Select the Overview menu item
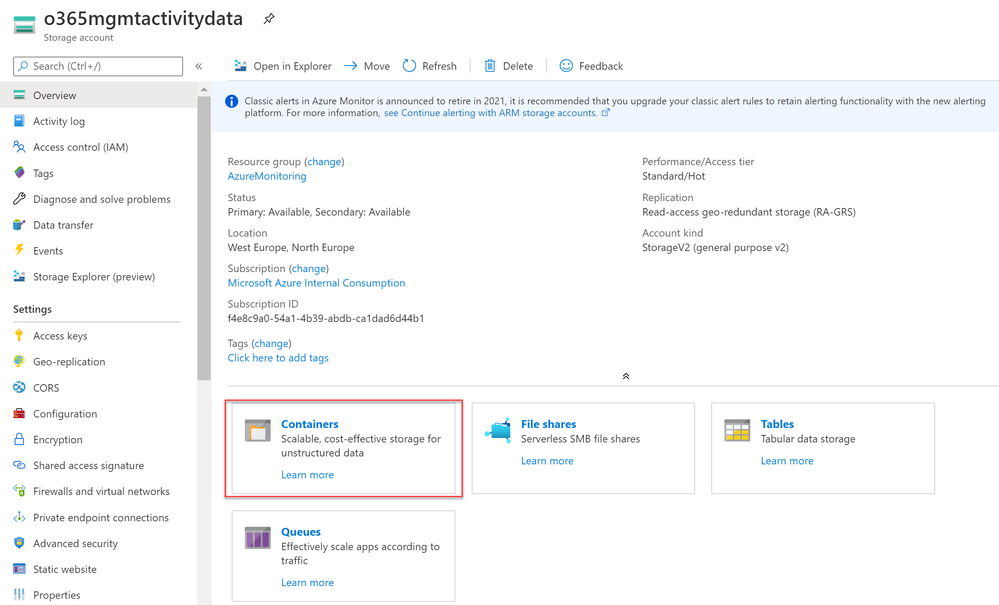The width and height of the screenshot is (999, 605). (98, 96)
